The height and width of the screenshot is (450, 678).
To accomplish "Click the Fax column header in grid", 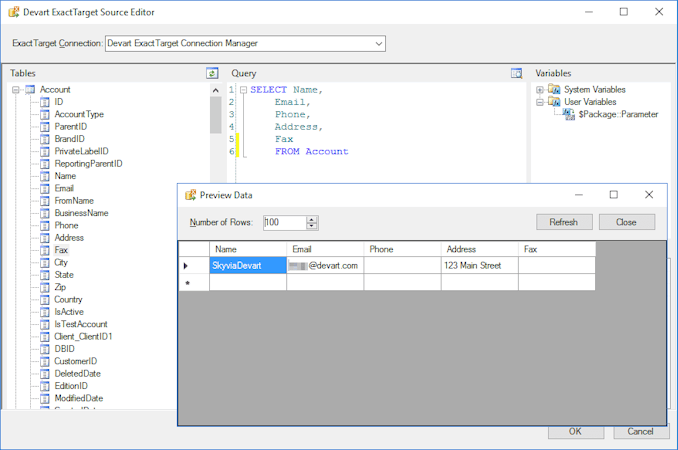I will (x=557, y=249).
